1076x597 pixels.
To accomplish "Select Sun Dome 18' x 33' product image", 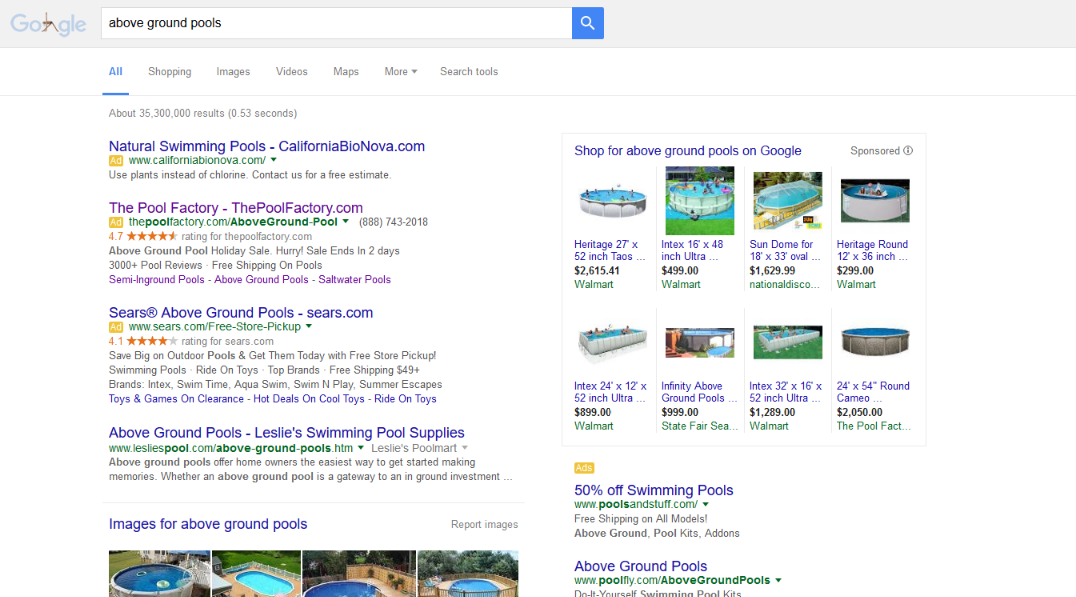I will pos(787,200).
